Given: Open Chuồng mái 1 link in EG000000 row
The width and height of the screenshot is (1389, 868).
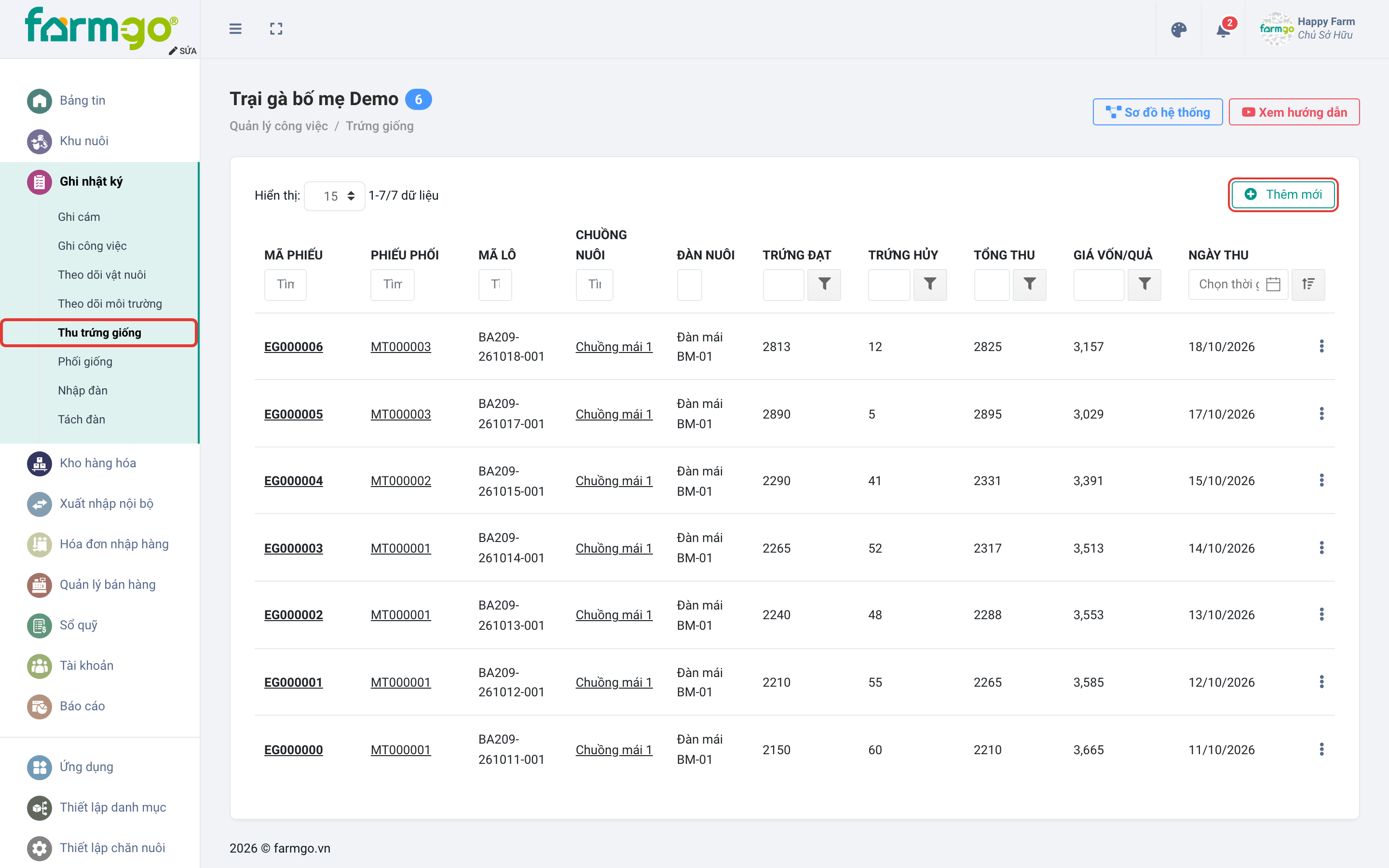Looking at the screenshot, I should (x=613, y=750).
